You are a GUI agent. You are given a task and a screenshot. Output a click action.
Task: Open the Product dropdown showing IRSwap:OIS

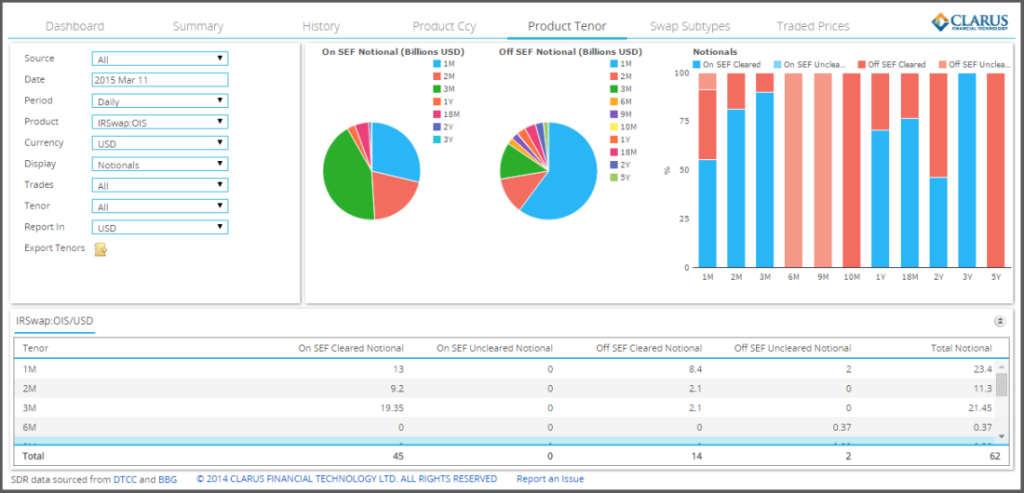pos(160,122)
